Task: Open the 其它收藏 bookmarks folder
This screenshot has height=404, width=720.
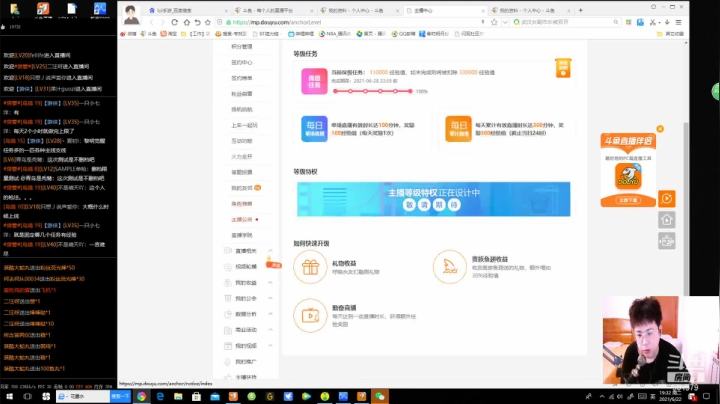Action: [x=670, y=34]
